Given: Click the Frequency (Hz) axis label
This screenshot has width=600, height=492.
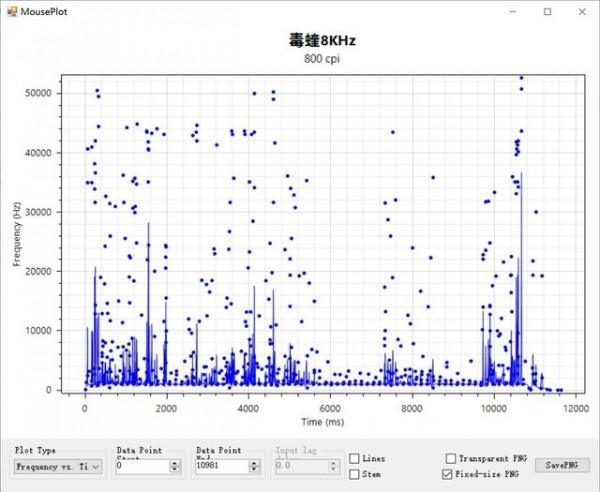Looking at the screenshot, I should (x=17, y=234).
